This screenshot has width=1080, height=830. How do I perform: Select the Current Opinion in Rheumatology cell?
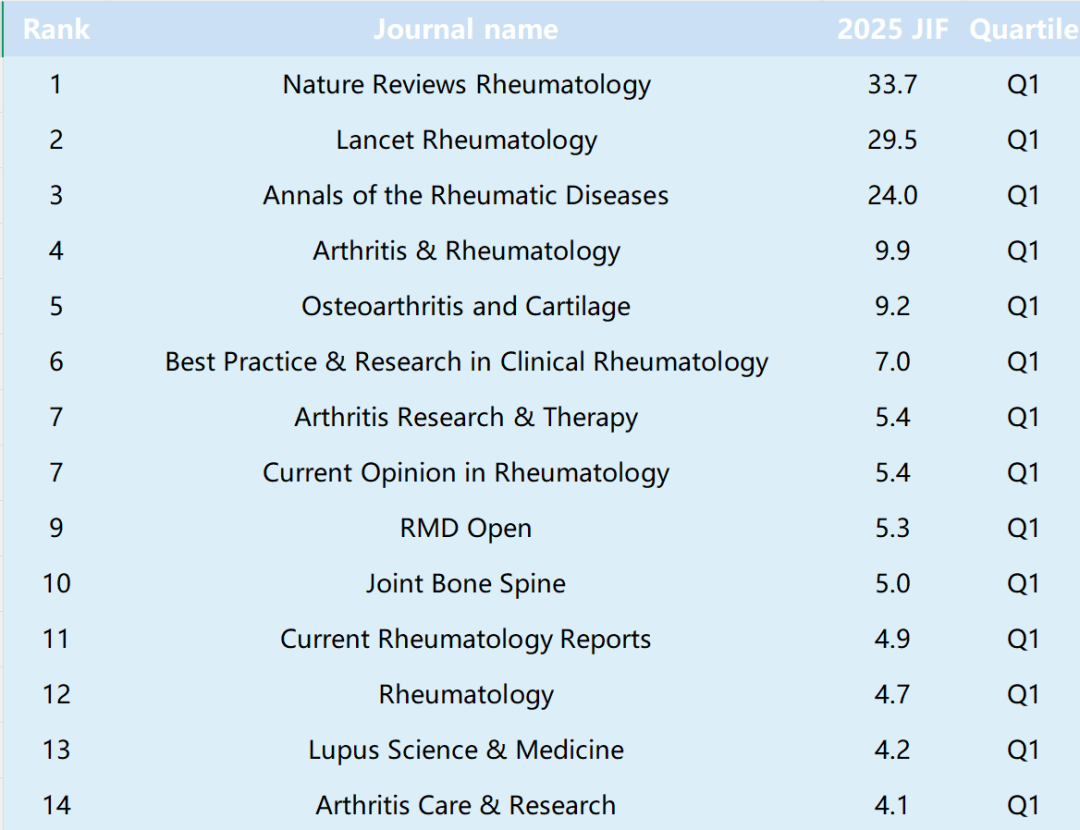[466, 473]
